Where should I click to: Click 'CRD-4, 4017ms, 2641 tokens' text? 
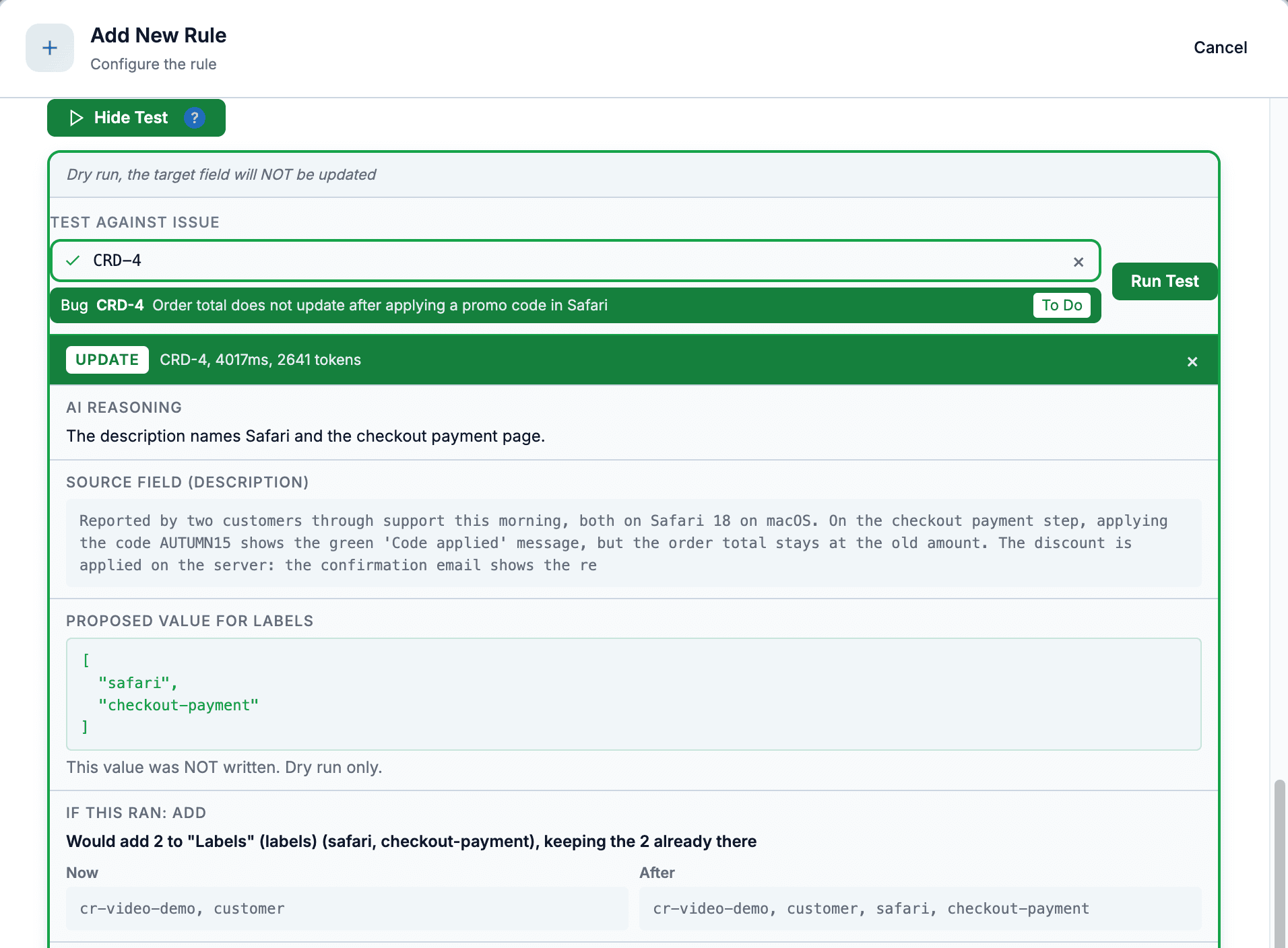(x=260, y=360)
